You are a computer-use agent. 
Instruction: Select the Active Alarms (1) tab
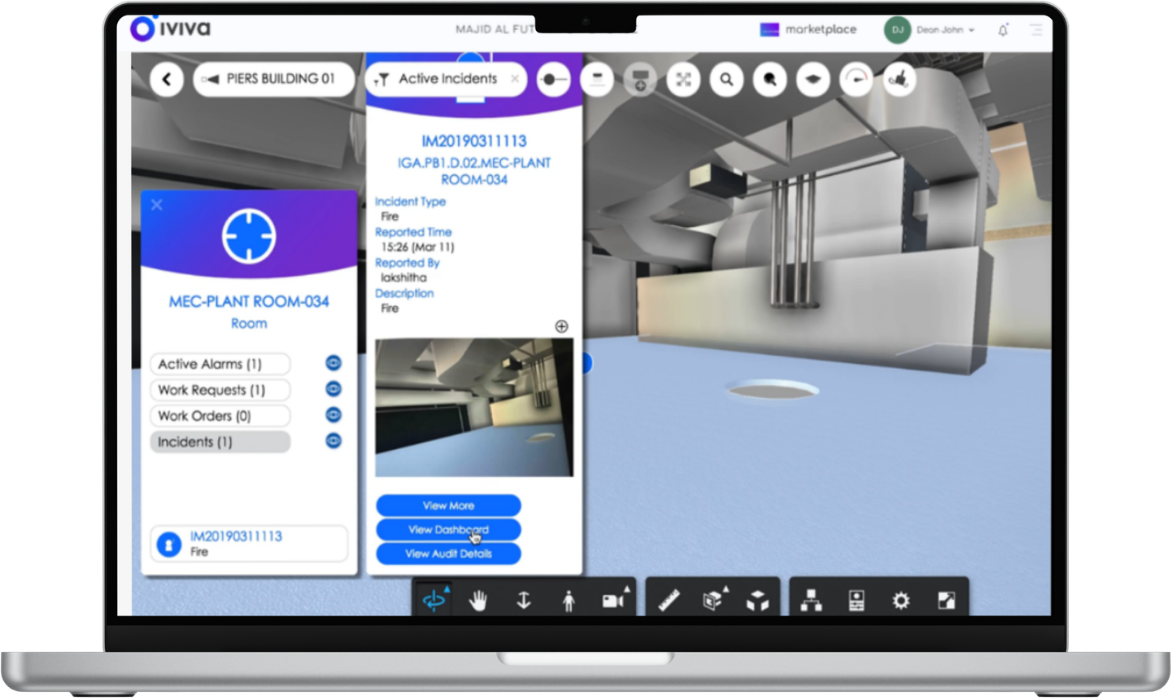tap(220, 364)
